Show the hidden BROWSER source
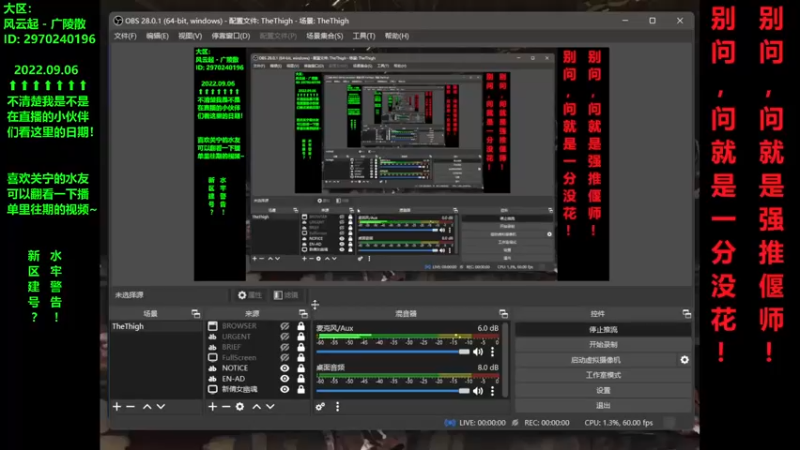The width and height of the screenshot is (800, 450). [285, 326]
